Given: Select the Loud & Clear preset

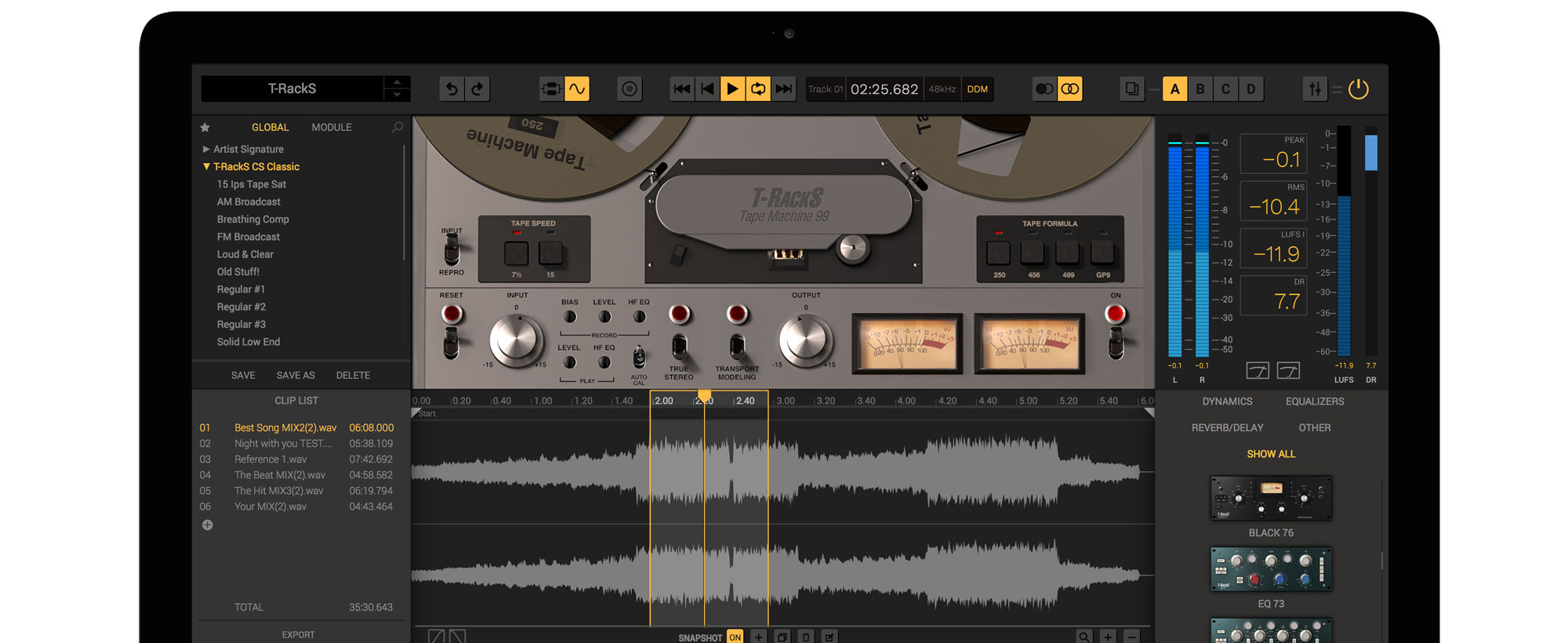Looking at the screenshot, I should point(245,255).
